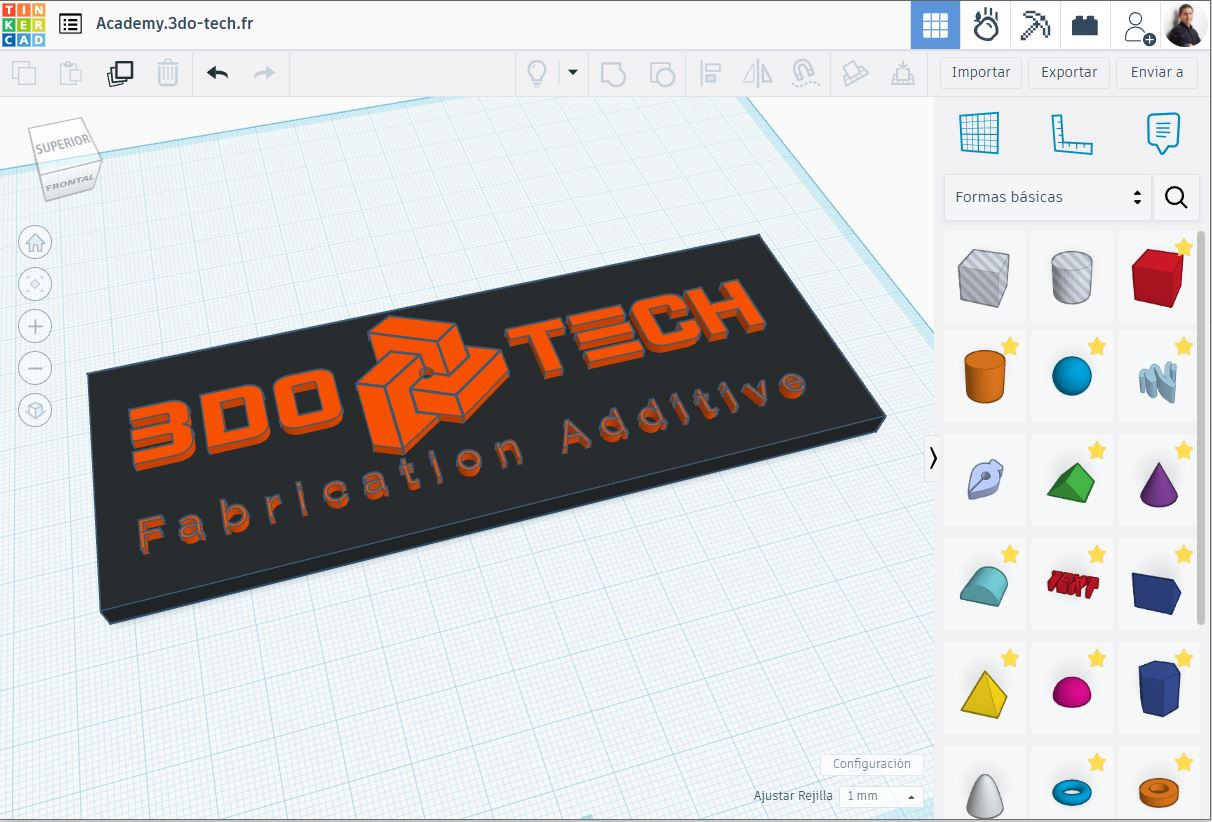The width and height of the screenshot is (1212, 822).
Task: Toggle favorite star on orange cylinder
Action: pos(1010,346)
